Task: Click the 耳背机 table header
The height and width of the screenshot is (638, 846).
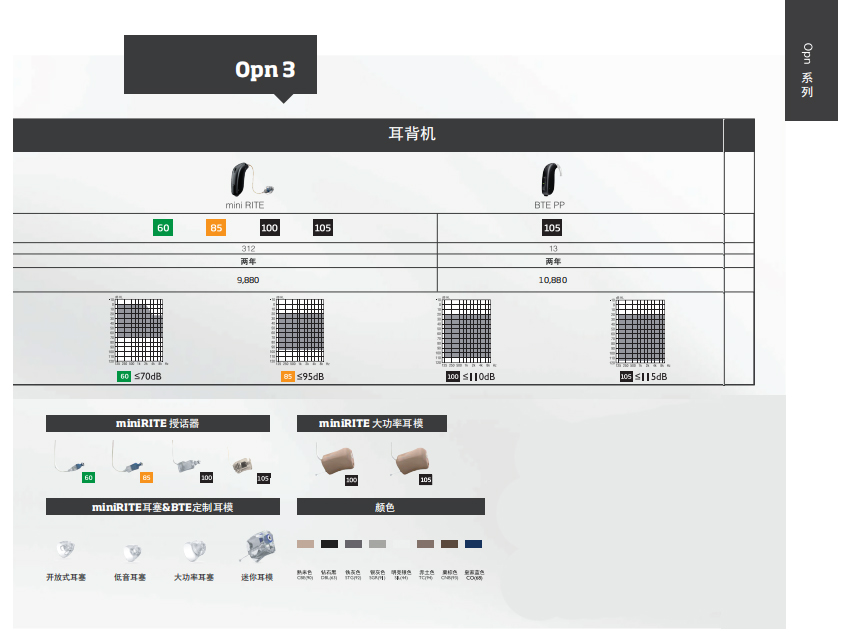Action: (x=411, y=134)
